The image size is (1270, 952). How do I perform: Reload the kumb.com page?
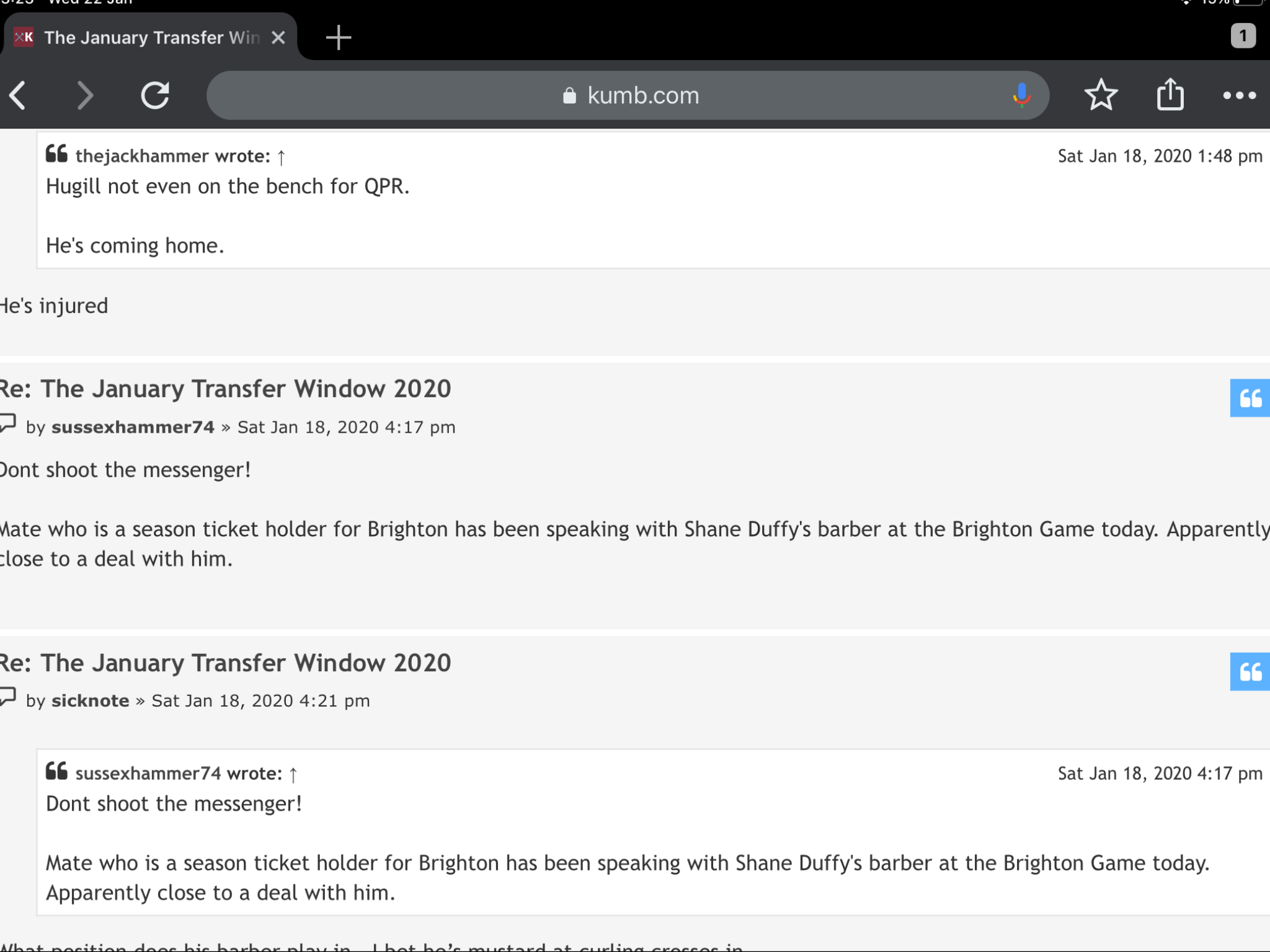155,95
